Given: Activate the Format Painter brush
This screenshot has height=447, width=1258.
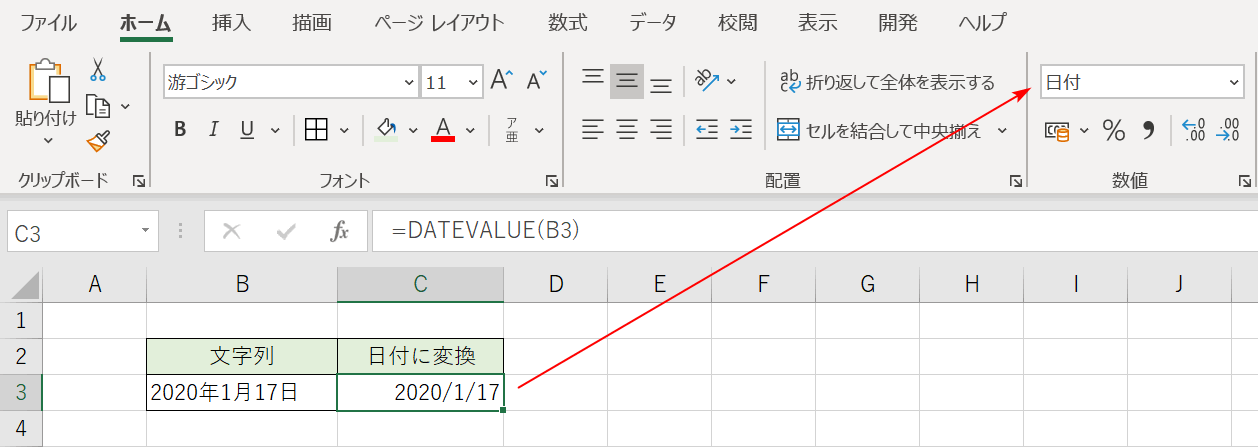Looking at the screenshot, I should [98, 142].
